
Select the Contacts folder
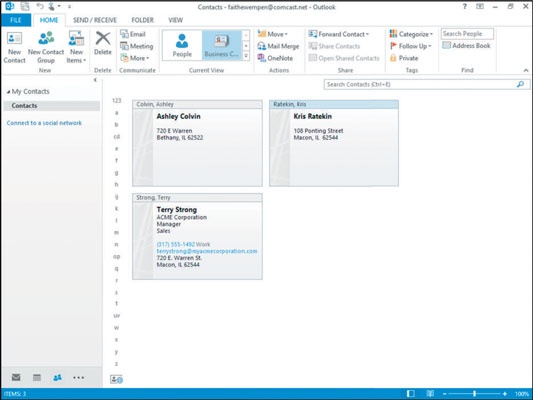pyautogui.click(x=52, y=106)
